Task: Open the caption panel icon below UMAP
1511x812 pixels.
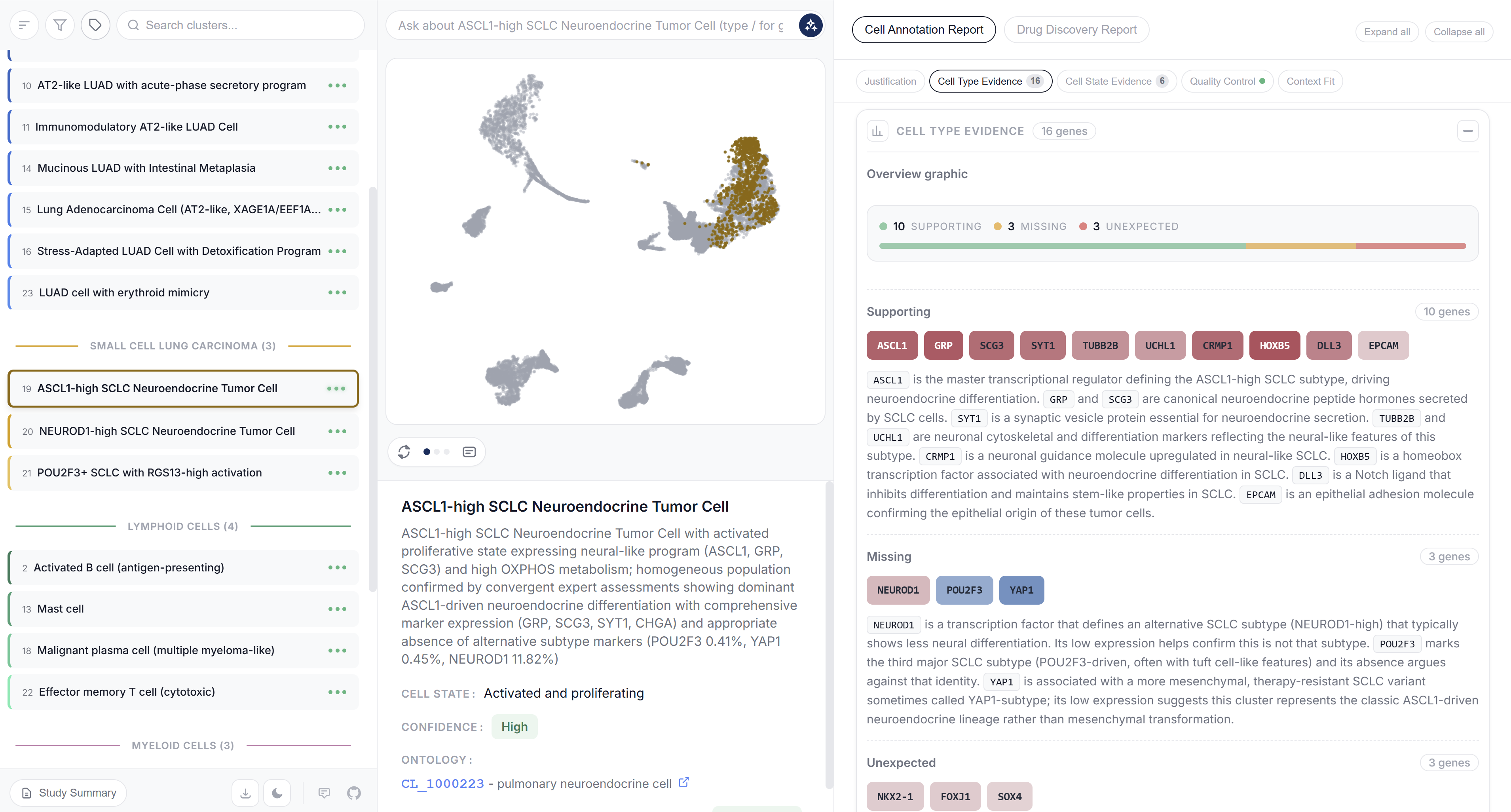Action: click(469, 452)
